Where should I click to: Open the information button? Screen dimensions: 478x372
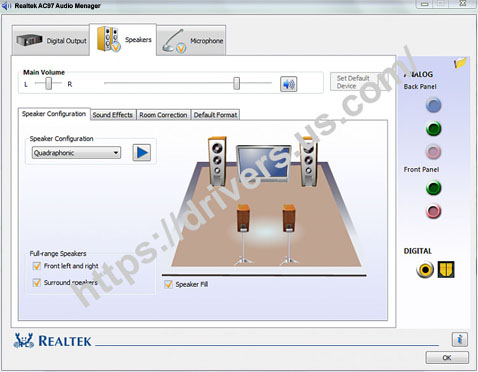coord(460,340)
